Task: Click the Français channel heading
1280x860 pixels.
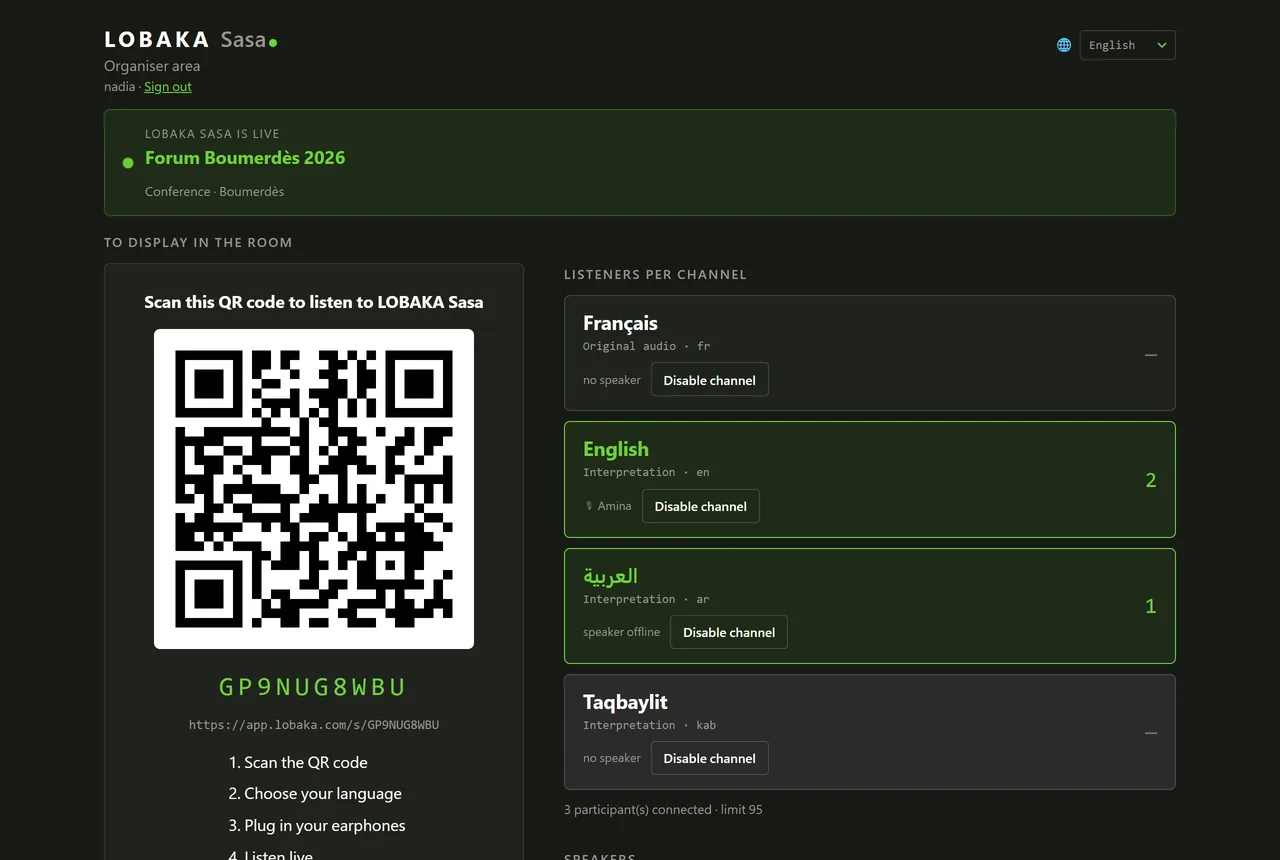Action: click(x=620, y=323)
